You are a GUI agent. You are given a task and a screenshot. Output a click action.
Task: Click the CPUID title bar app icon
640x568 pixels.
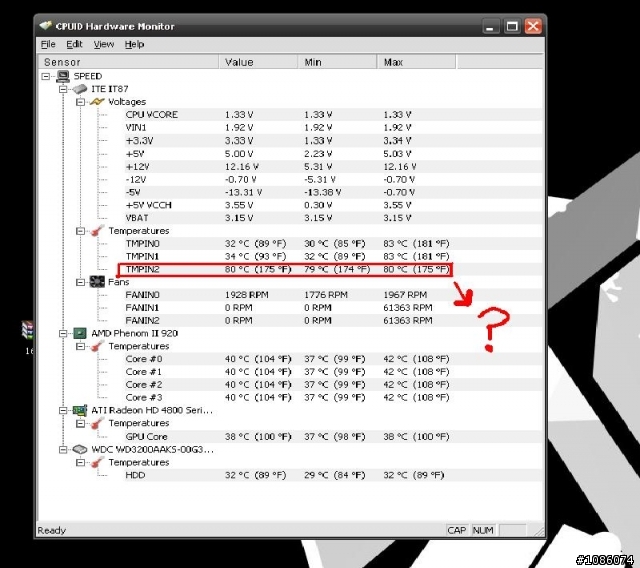tap(46, 26)
